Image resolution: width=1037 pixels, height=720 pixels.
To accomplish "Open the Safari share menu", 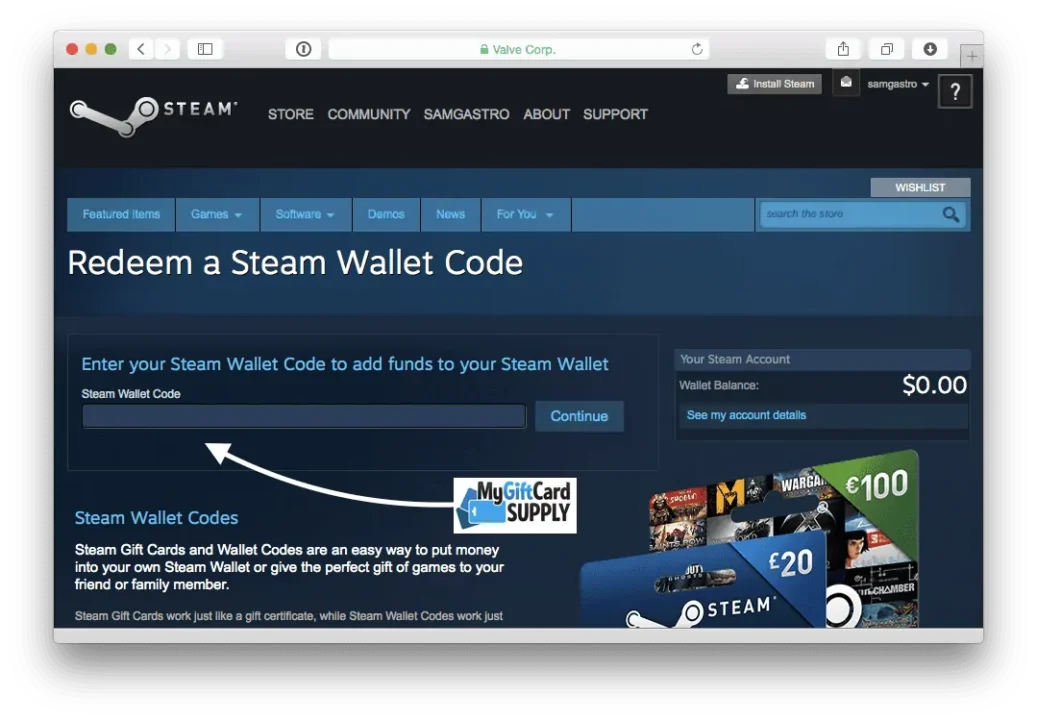I will [843, 49].
